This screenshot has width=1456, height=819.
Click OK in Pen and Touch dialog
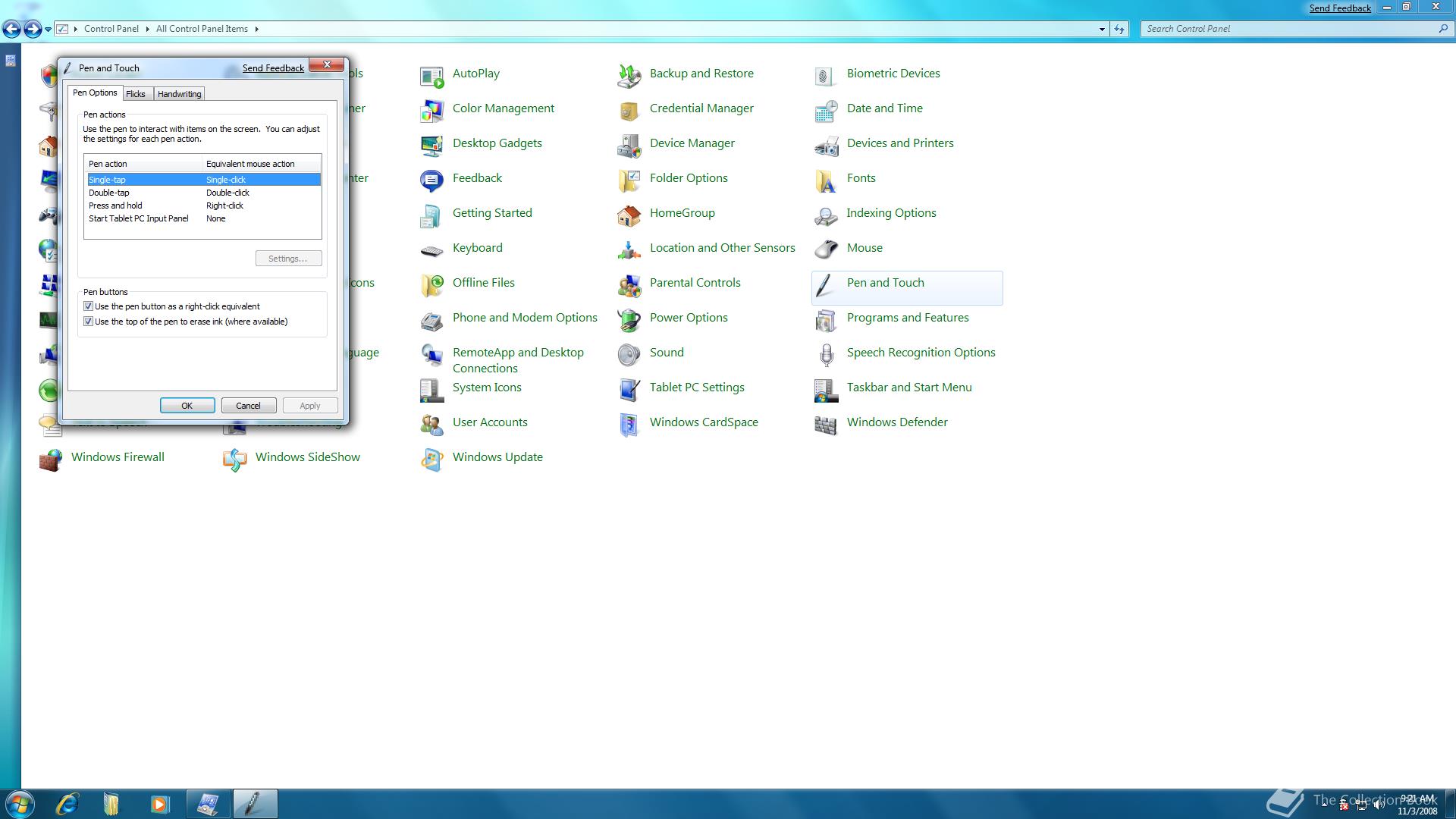click(187, 406)
